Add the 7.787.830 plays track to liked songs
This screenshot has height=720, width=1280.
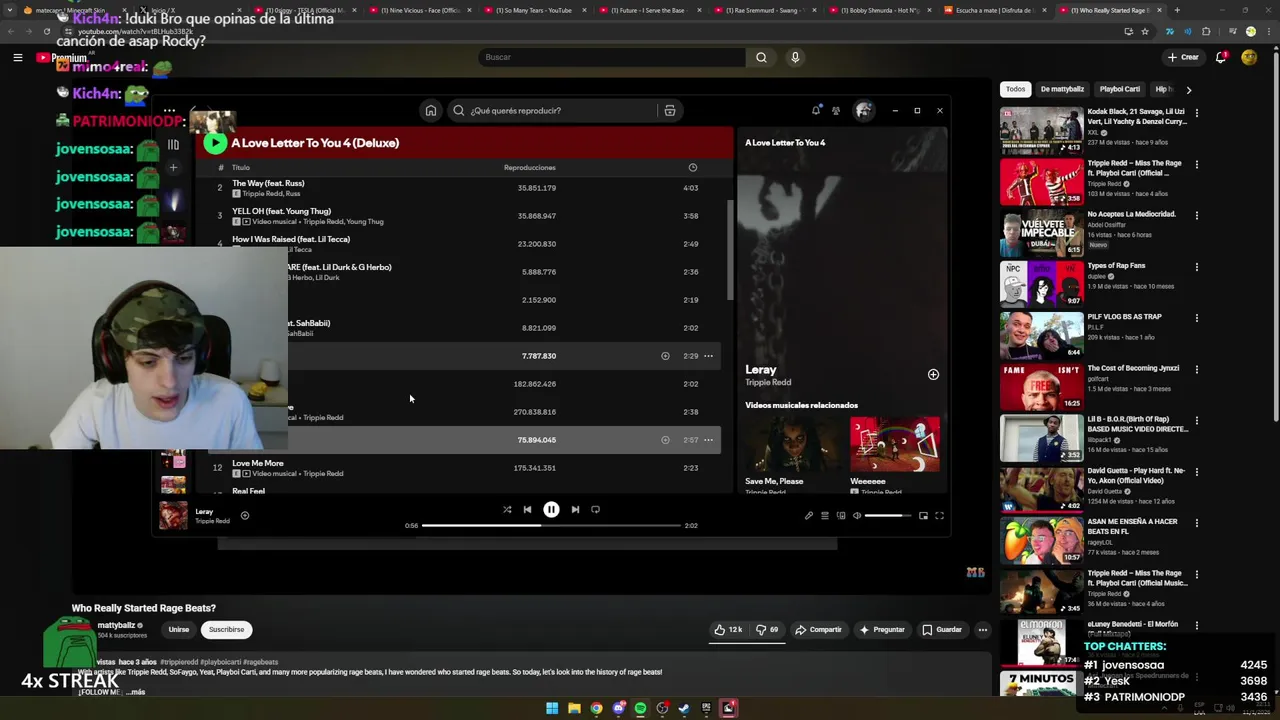[665, 356]
